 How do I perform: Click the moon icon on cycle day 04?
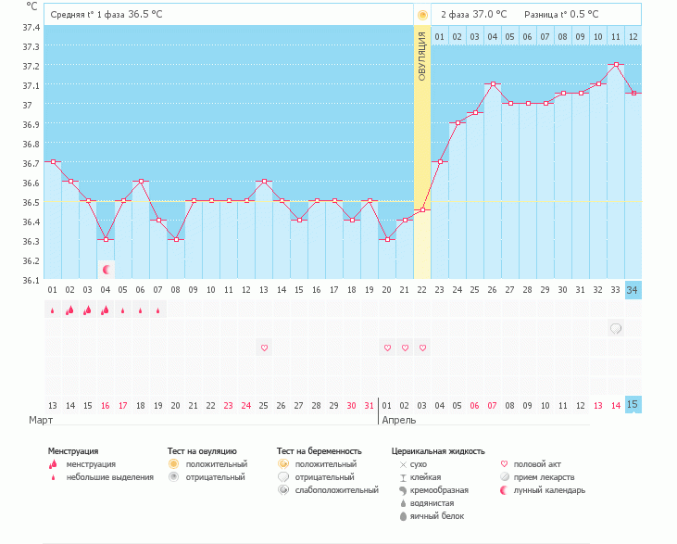pos(105,269)
